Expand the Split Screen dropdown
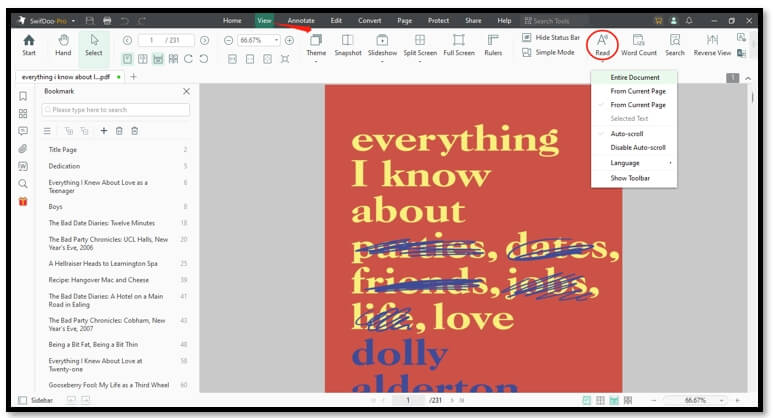The image size is (773, 418). [420, 61]
